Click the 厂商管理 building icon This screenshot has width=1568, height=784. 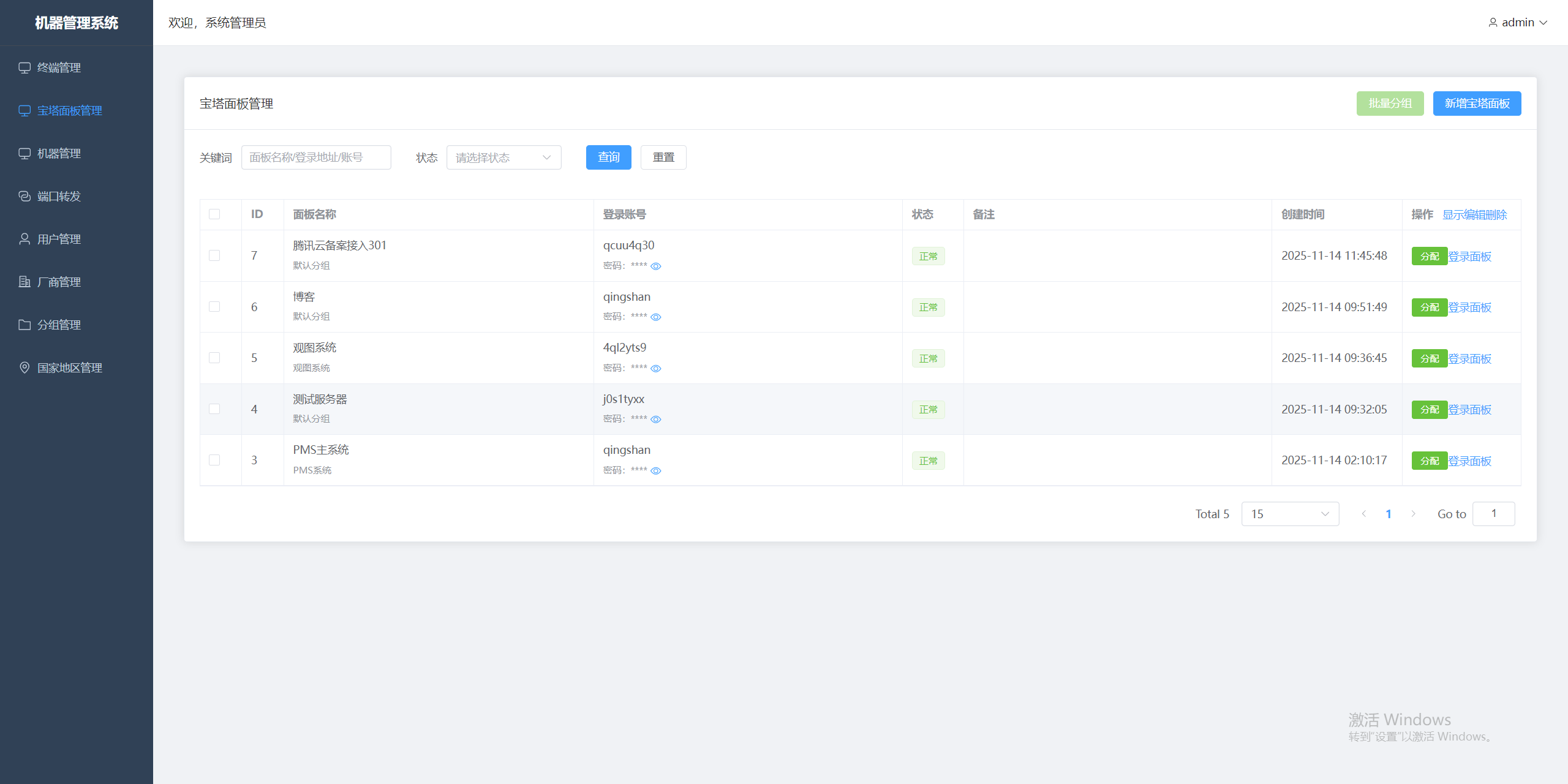(24, 282)
